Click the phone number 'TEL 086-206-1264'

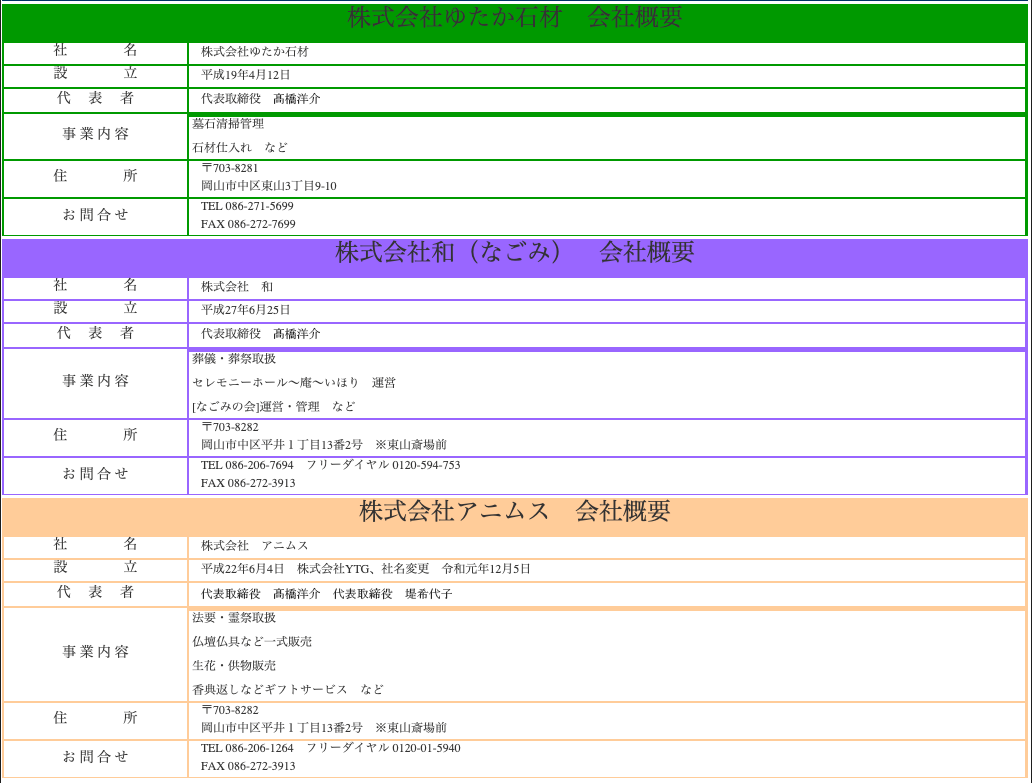pos(247,748)
